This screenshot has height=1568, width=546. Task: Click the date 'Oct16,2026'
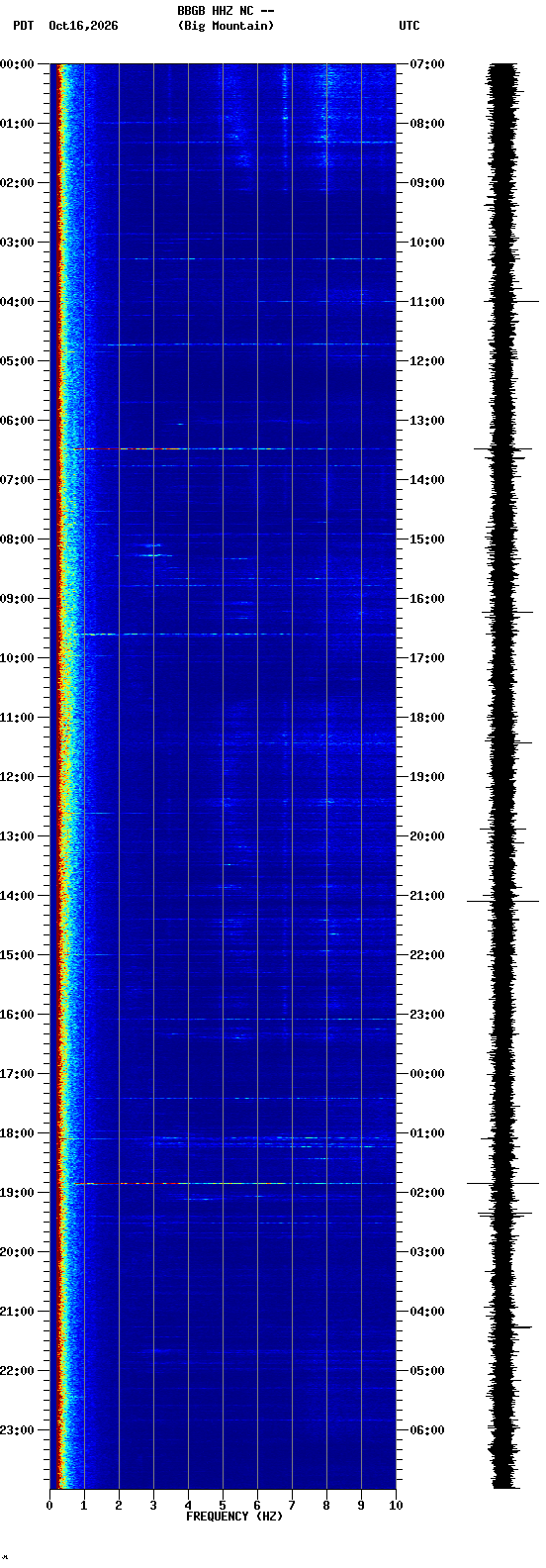pos(83,26)
